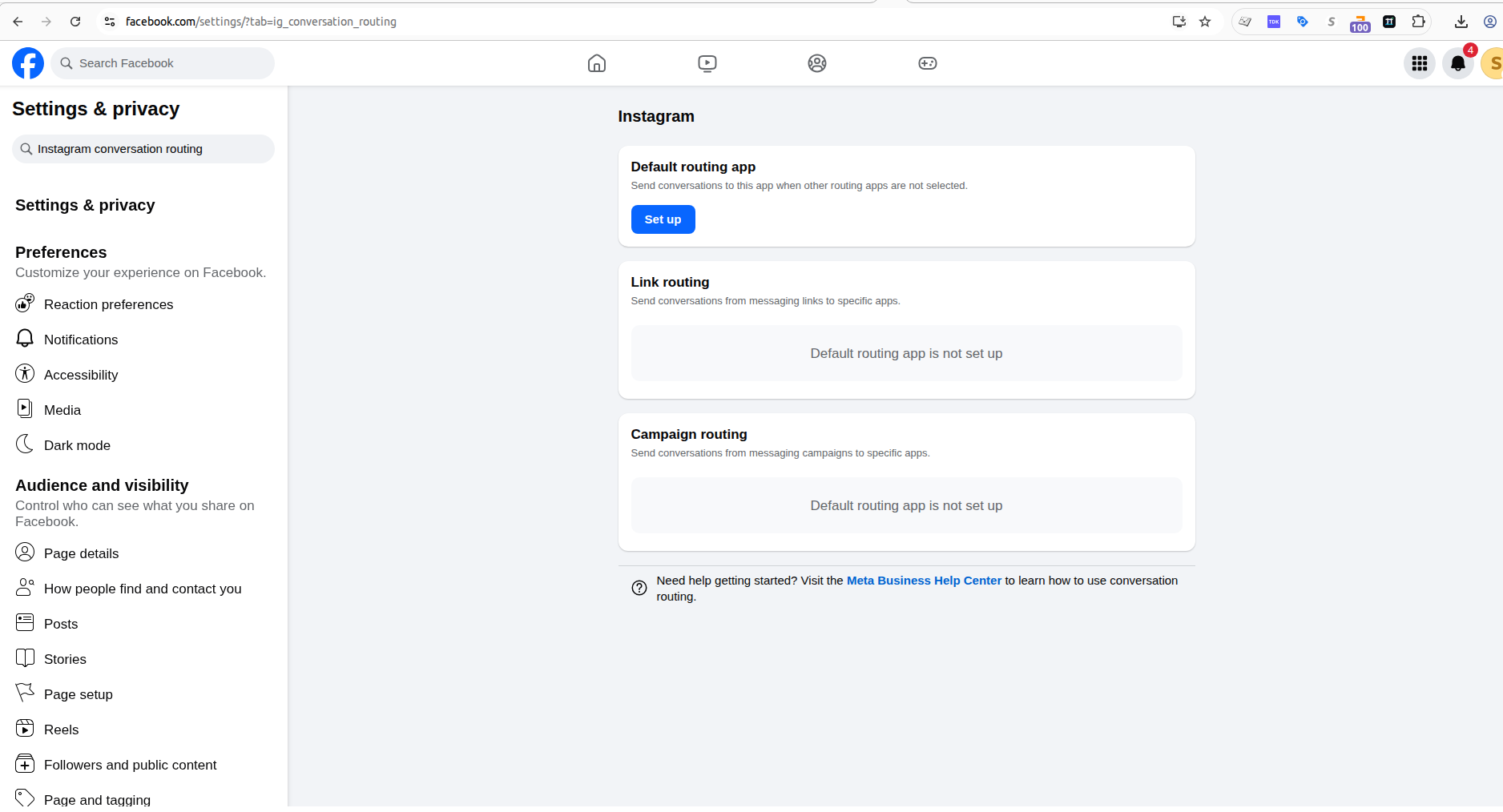
Task: Open browser downloads
Action: coord(1461,22)
